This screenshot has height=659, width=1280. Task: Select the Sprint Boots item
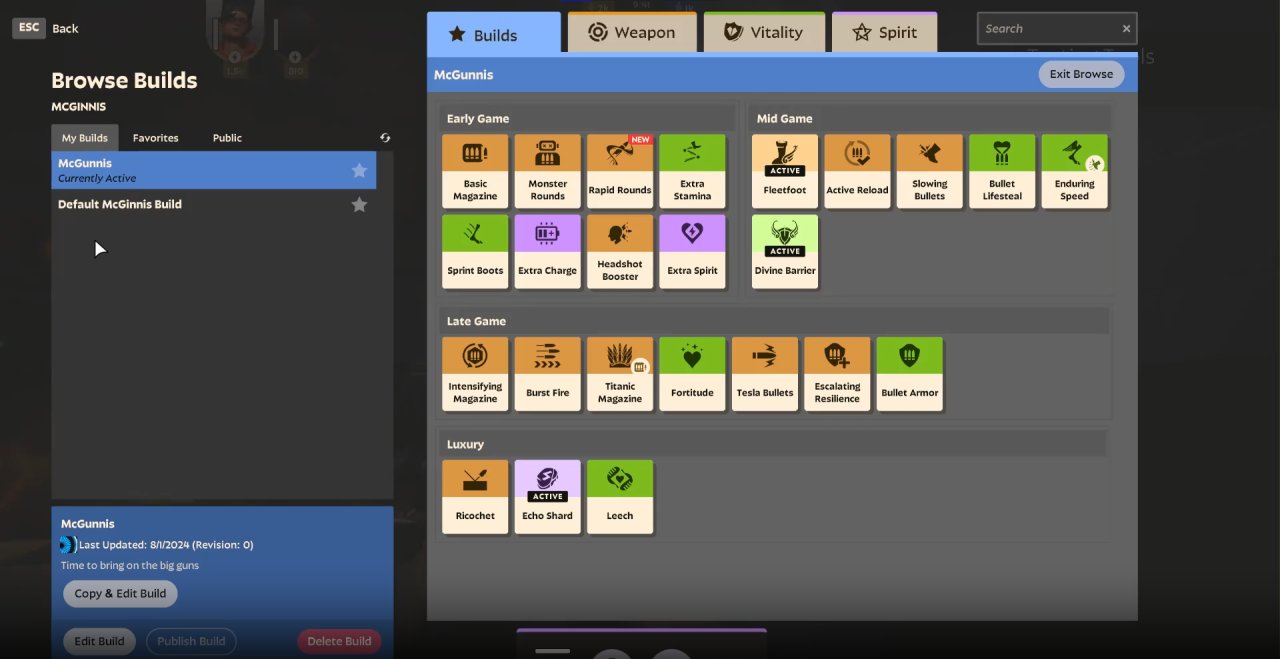pyautogui.click(x=475, y=252)
